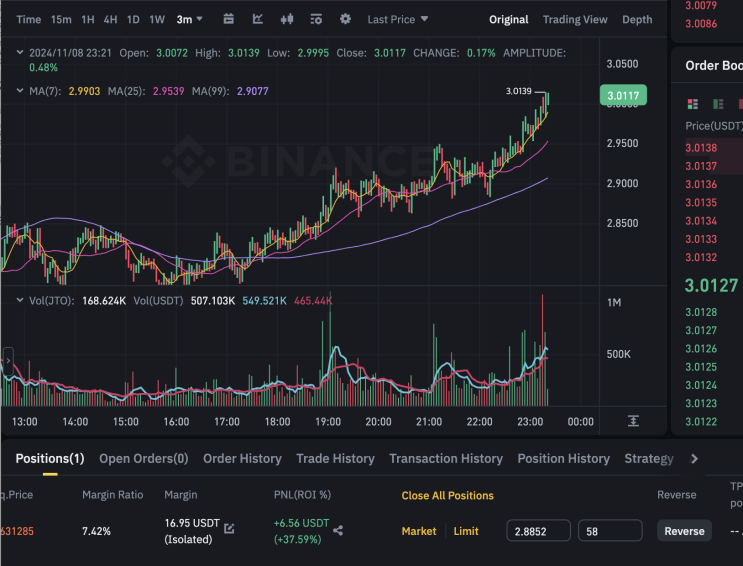Switch to the Original chart view
Viewport: 743px width, 566px height.
click(x=508, y=19)
